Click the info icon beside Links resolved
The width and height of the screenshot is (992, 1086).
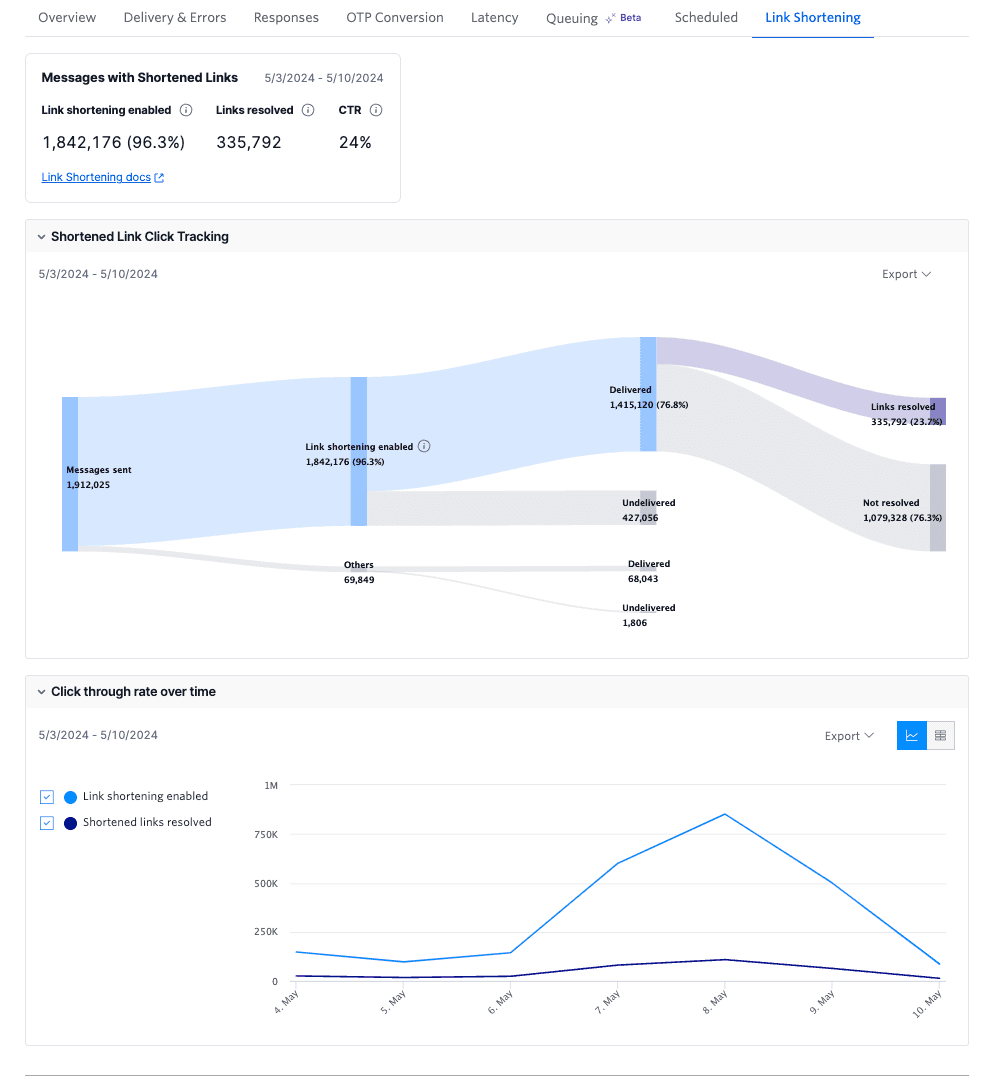point(307,110)
